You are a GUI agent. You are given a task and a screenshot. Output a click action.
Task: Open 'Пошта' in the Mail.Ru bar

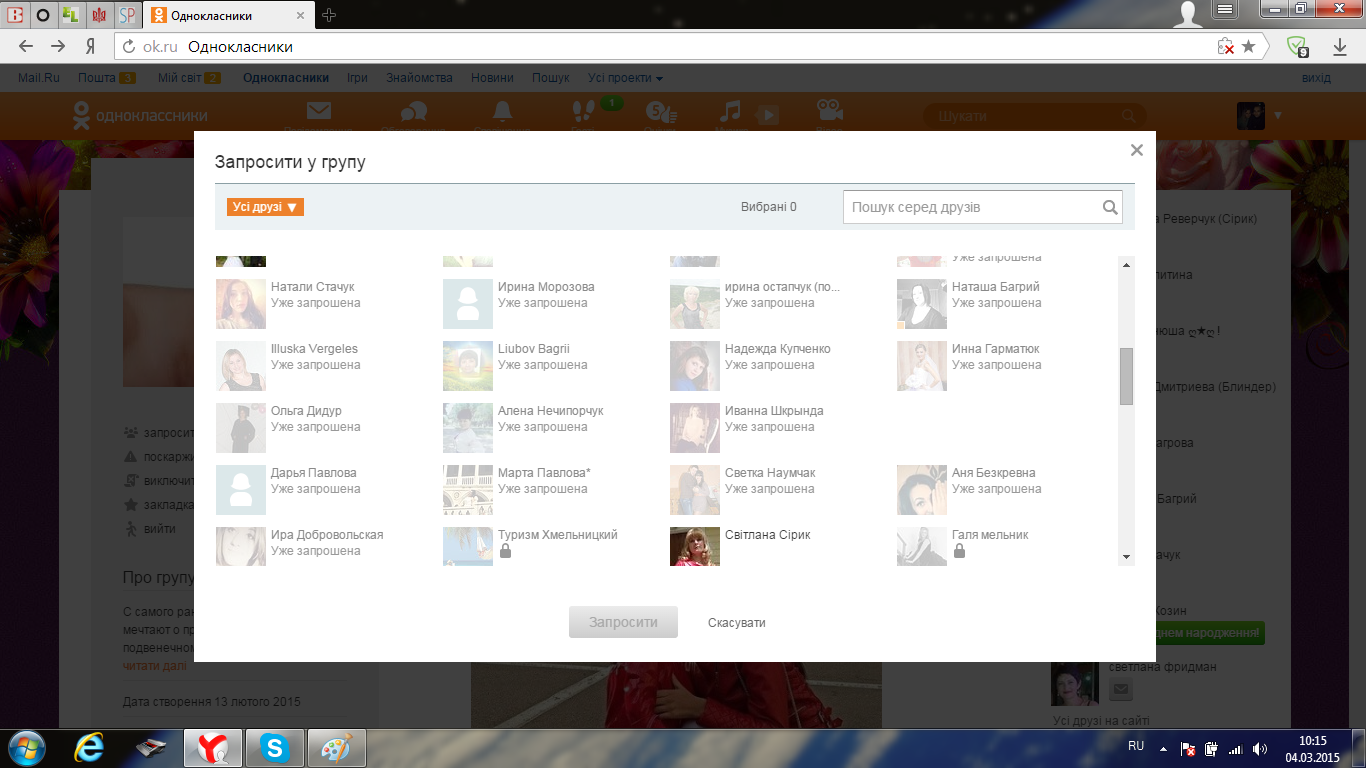97,78
